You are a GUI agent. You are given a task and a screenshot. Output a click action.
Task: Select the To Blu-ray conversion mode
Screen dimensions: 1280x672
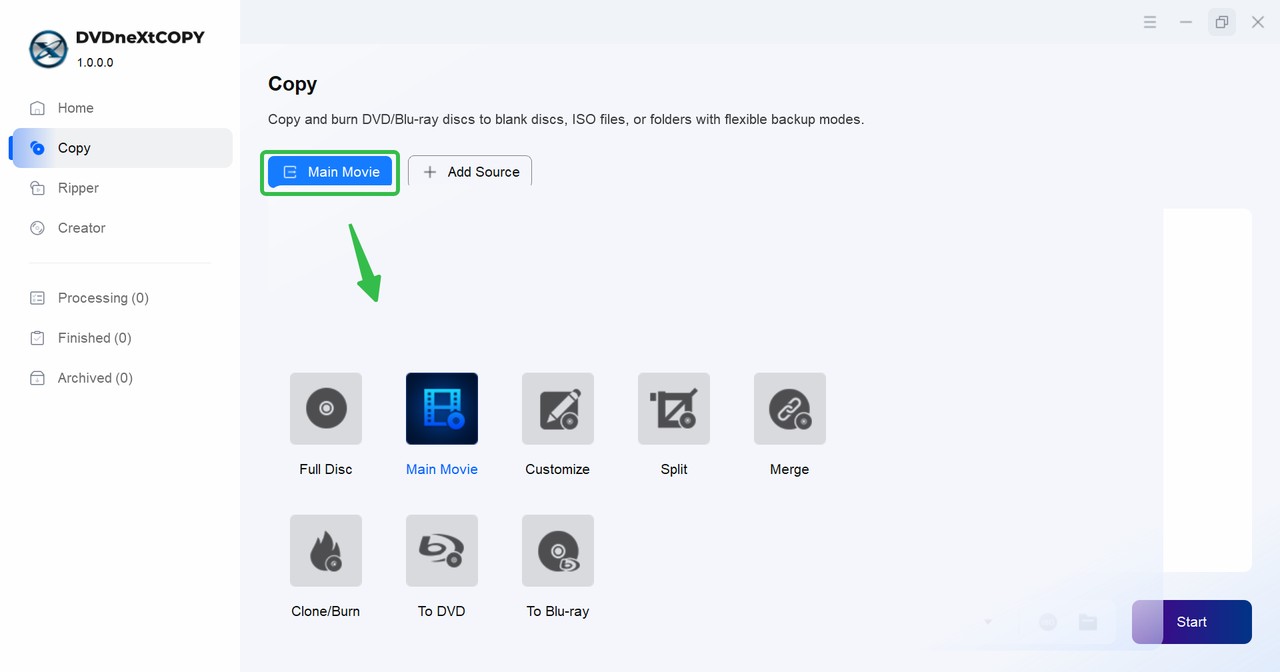(x=558, y=551)
